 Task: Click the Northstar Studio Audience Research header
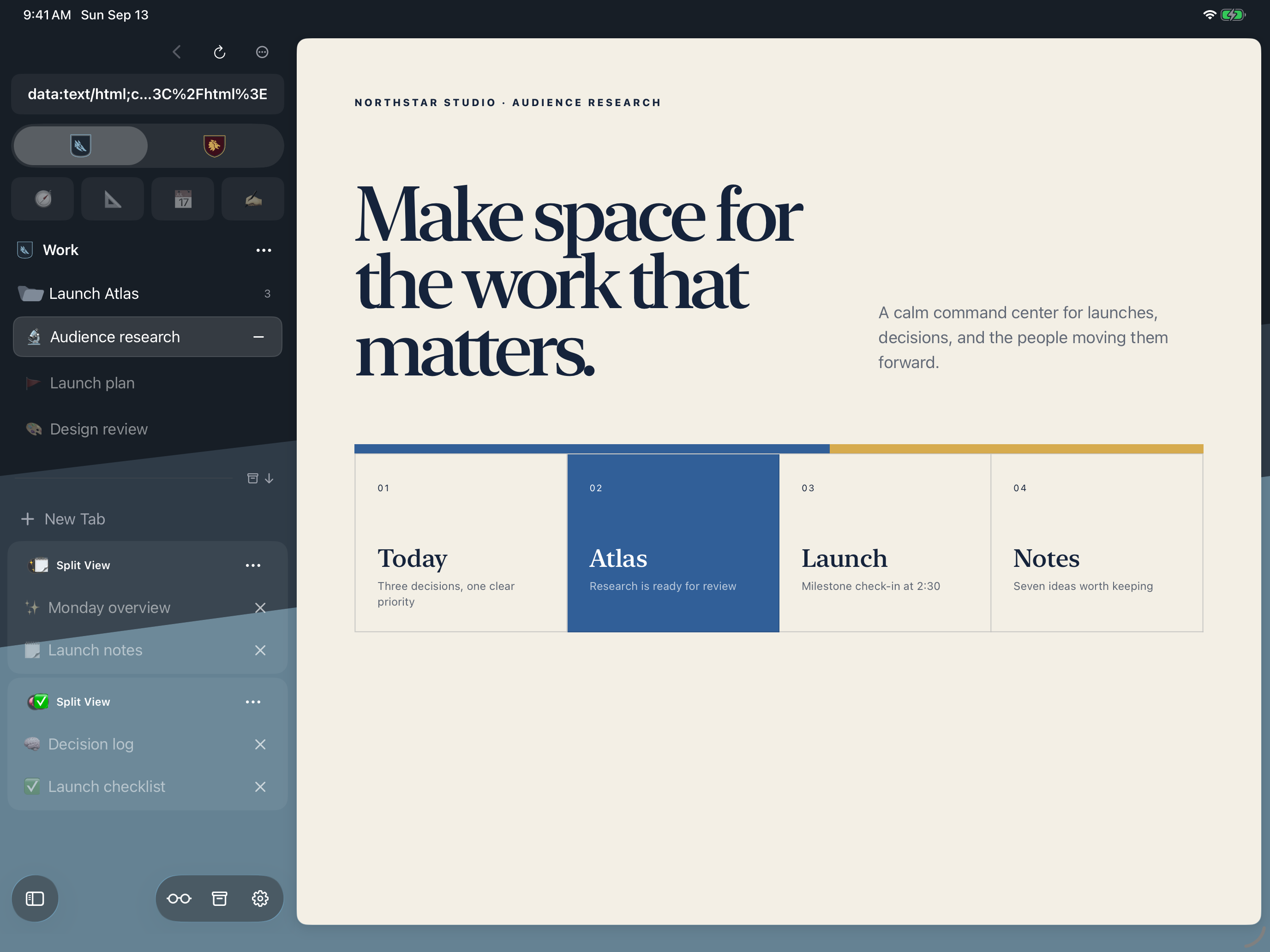(508, 103)
